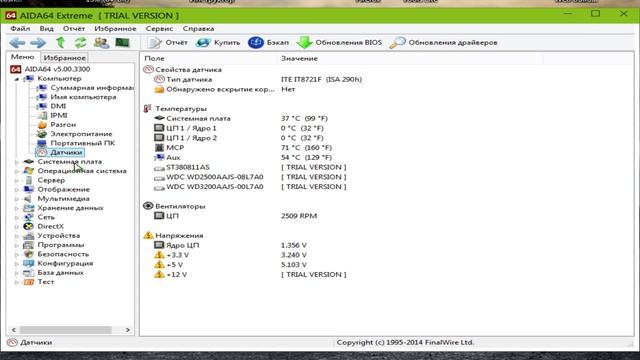
Task: Click the tree horizontal scrollbar thumb
Action: pos(65,329)
